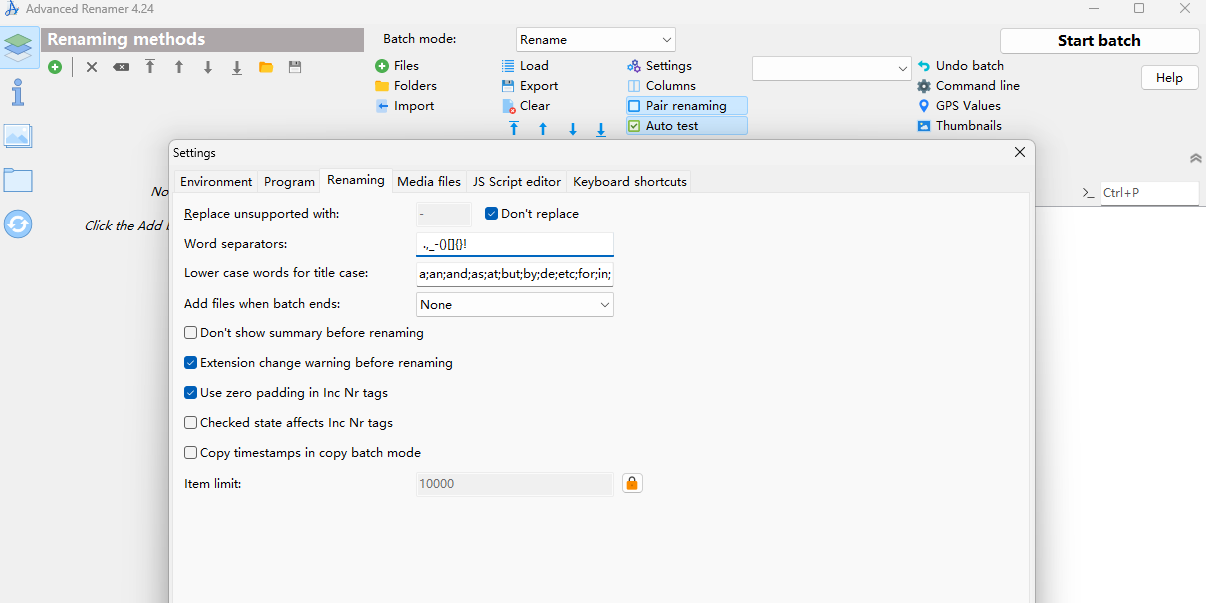
Task: Open the folder panel sidebar icon
Action: click(x=18, y=180)
